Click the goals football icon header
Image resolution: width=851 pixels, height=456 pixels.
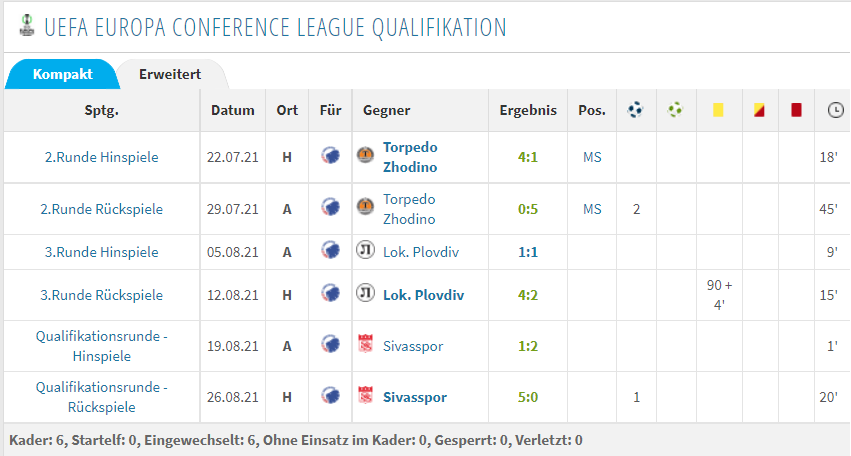tap(635, 110)
